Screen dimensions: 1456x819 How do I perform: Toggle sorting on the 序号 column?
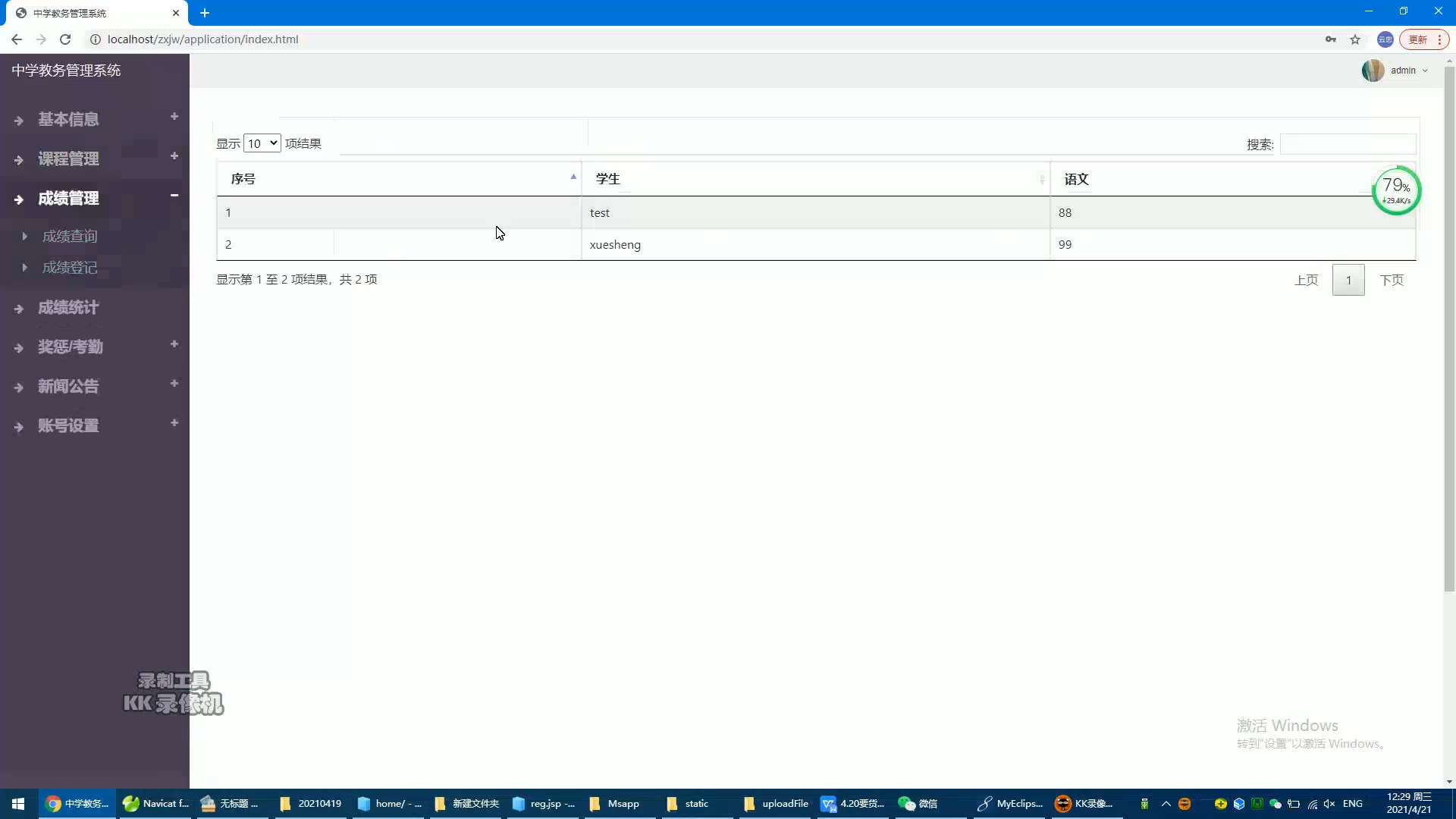(x=243, y=178)
